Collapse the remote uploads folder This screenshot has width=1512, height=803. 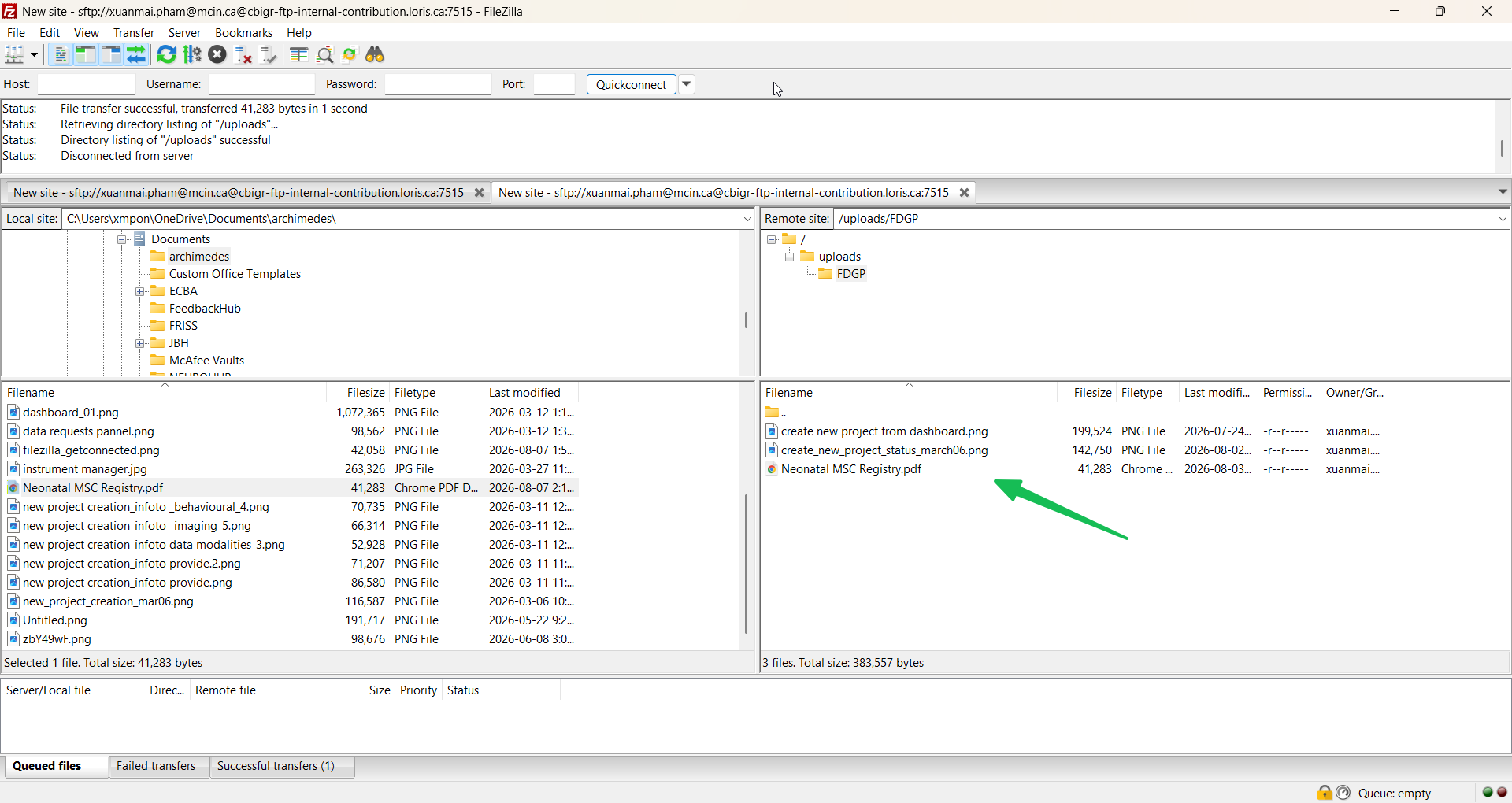pyautogui.click(x=789, y=257)
